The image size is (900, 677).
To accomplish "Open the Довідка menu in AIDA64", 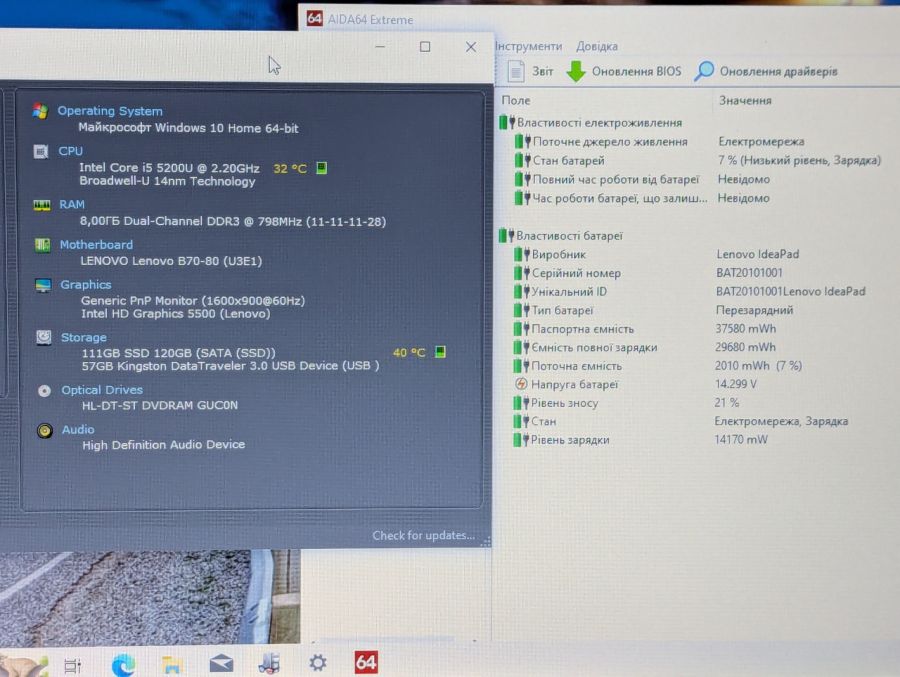I will tap(597, 47).
